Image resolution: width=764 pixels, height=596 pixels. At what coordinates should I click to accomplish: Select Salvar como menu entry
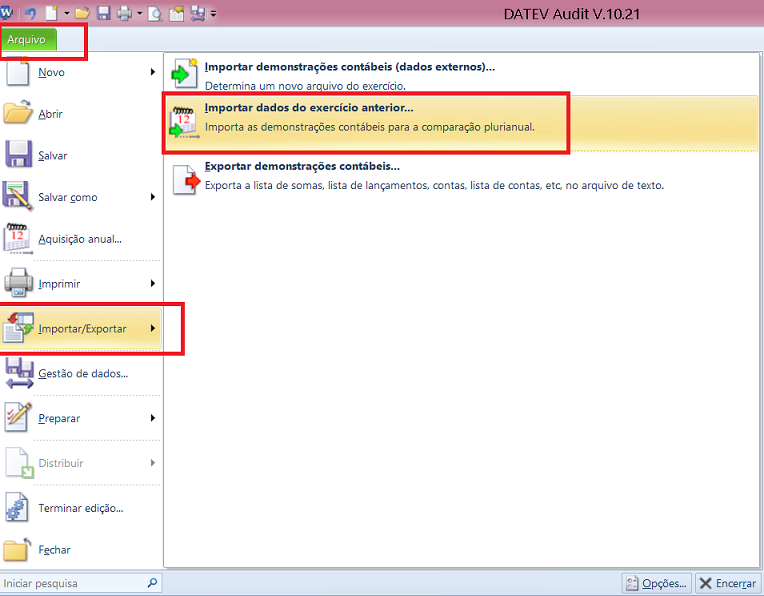point(81,197)
